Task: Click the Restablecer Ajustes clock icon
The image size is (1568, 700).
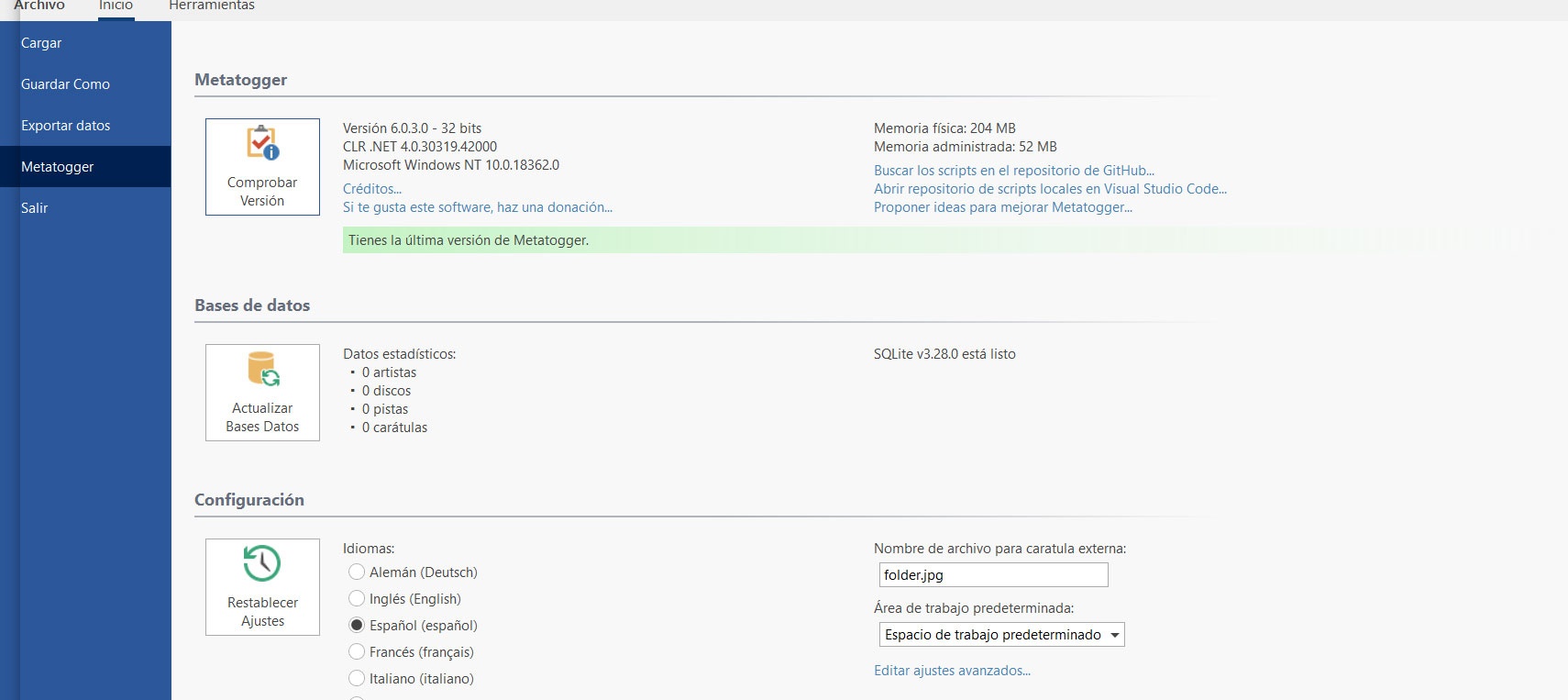Action: coord(262,563)
